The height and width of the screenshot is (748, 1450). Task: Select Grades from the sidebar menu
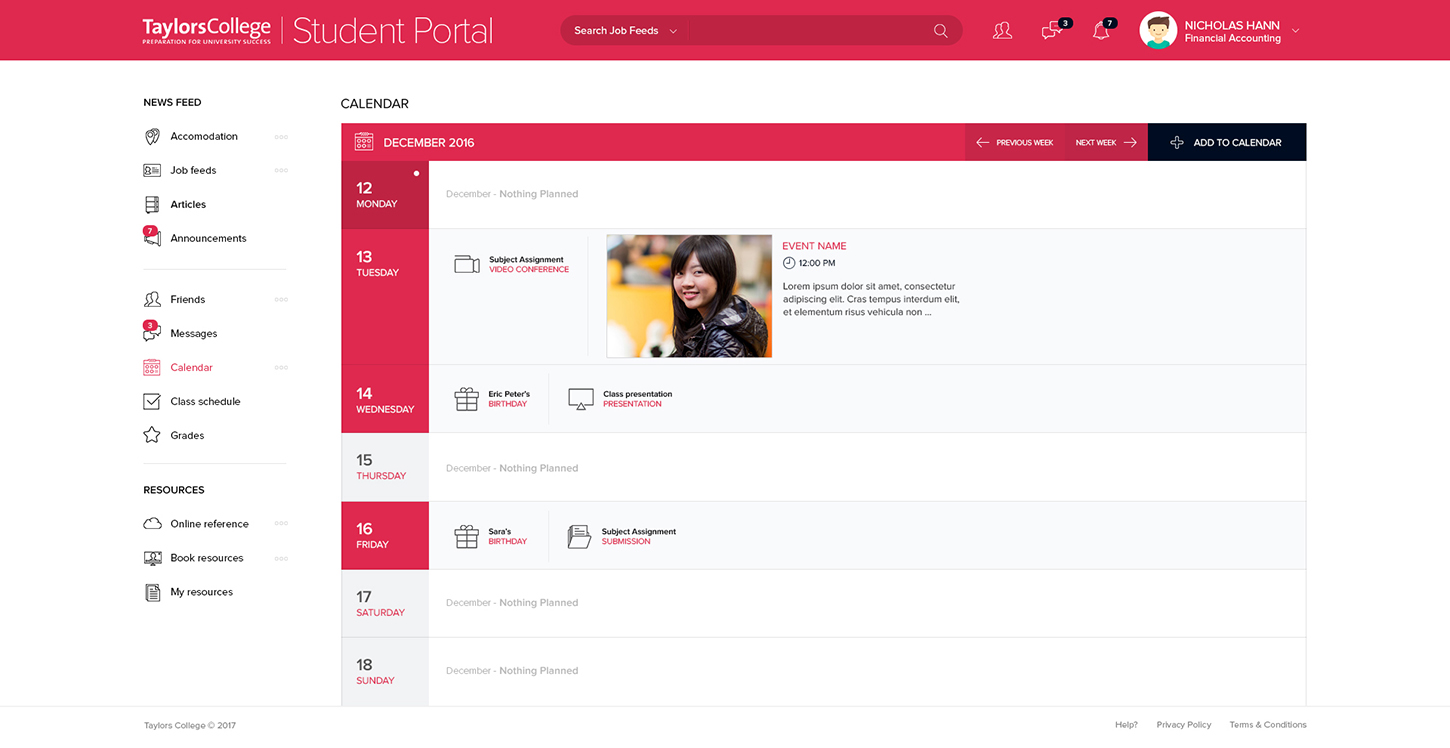click(x=187, y=436)
